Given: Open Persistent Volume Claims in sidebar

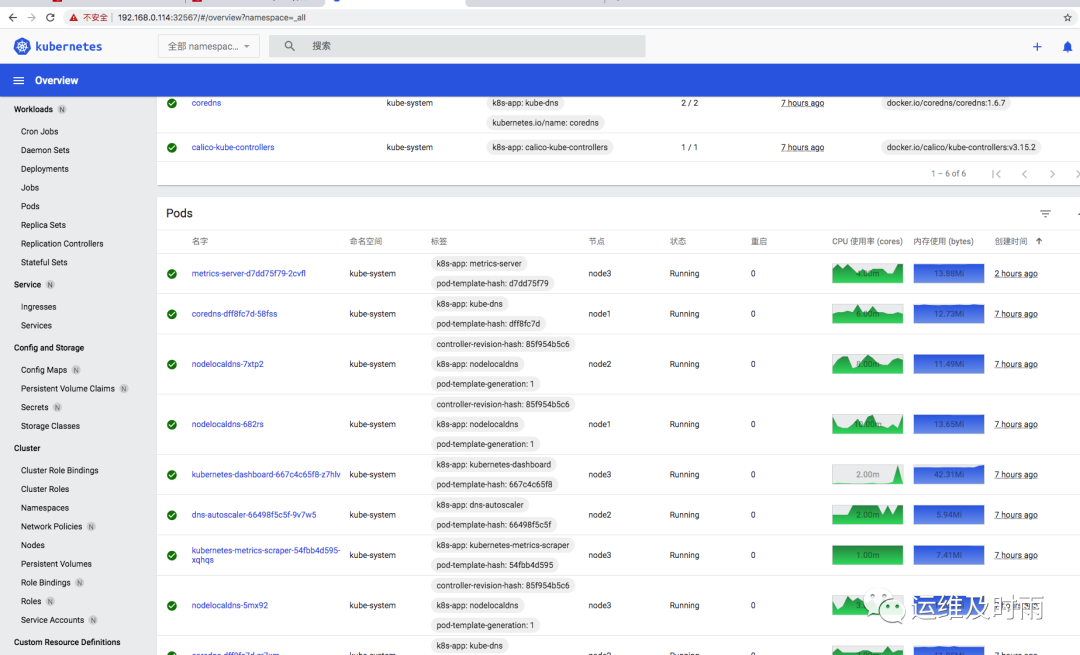Looking at the screenshot, I should pyautogui.click(x=68, y=388).
